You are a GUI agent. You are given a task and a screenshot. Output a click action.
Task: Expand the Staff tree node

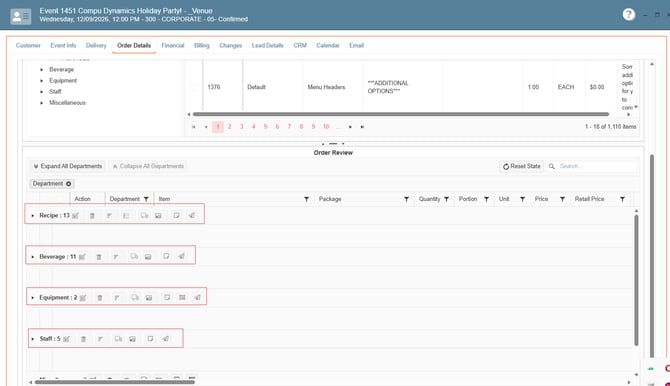click(41, 91)
